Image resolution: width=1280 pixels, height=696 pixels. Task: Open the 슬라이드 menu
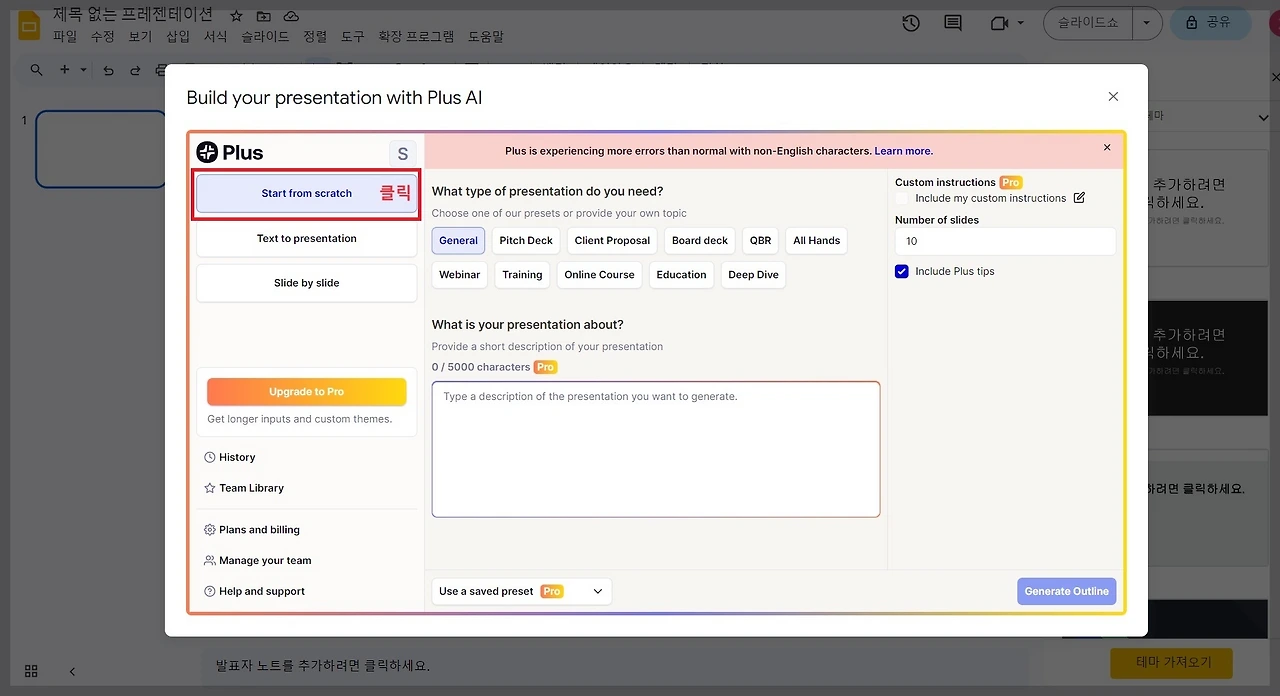(265, 36)
